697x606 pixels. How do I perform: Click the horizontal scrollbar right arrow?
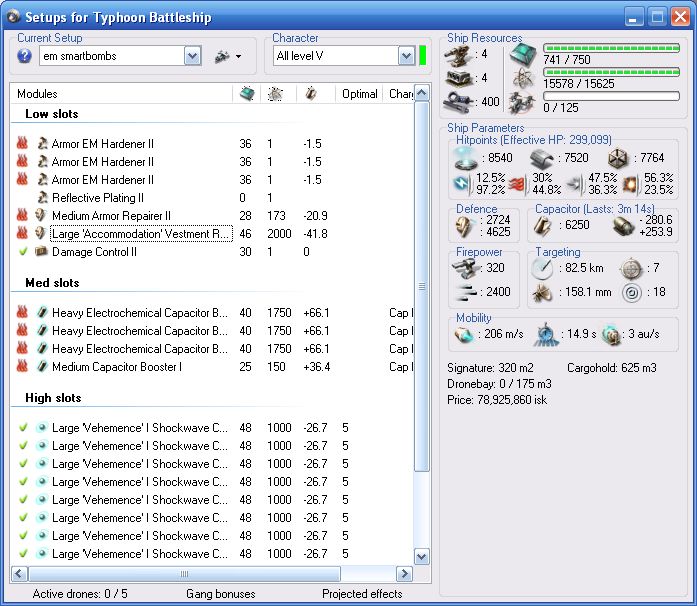pos(404,574)
